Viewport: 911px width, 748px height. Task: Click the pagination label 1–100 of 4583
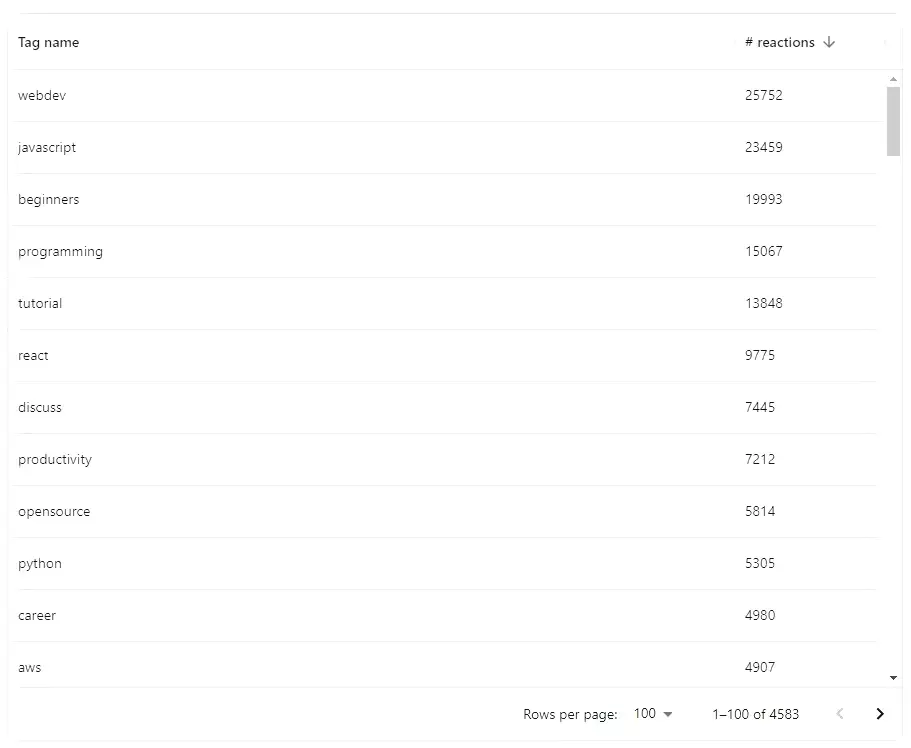[756, 713]
